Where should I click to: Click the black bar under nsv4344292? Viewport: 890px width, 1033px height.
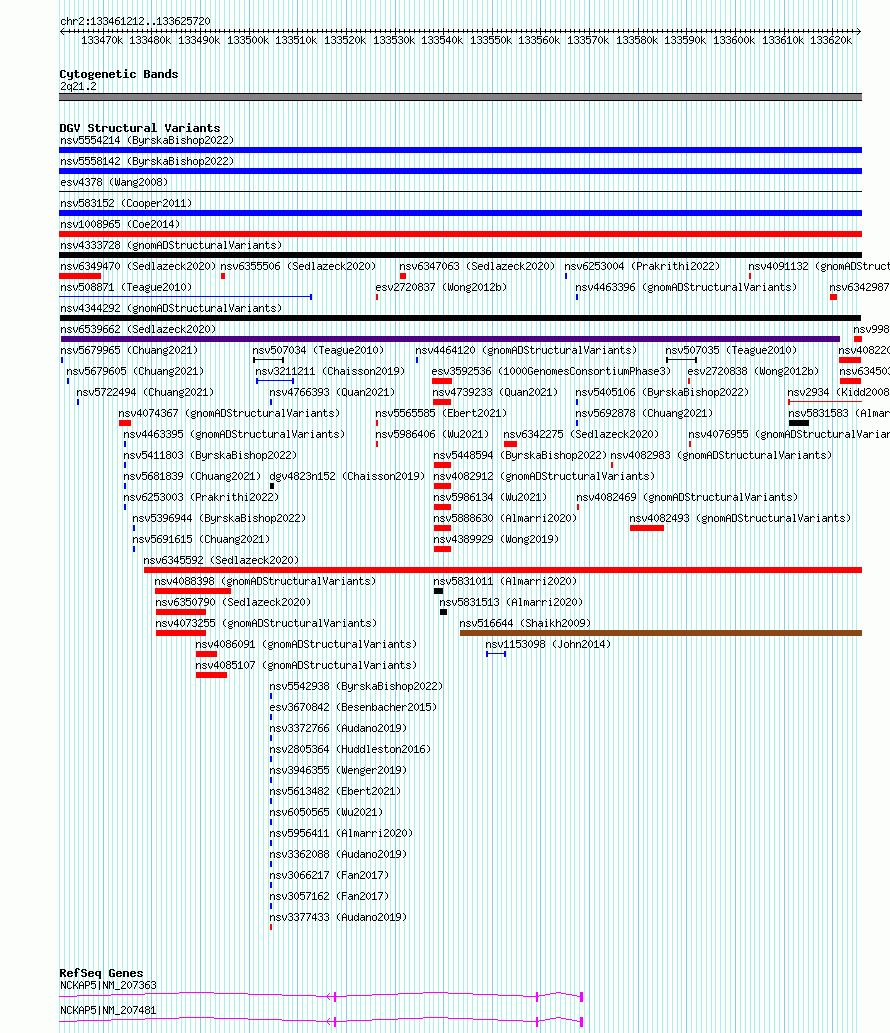pos(460,318)
